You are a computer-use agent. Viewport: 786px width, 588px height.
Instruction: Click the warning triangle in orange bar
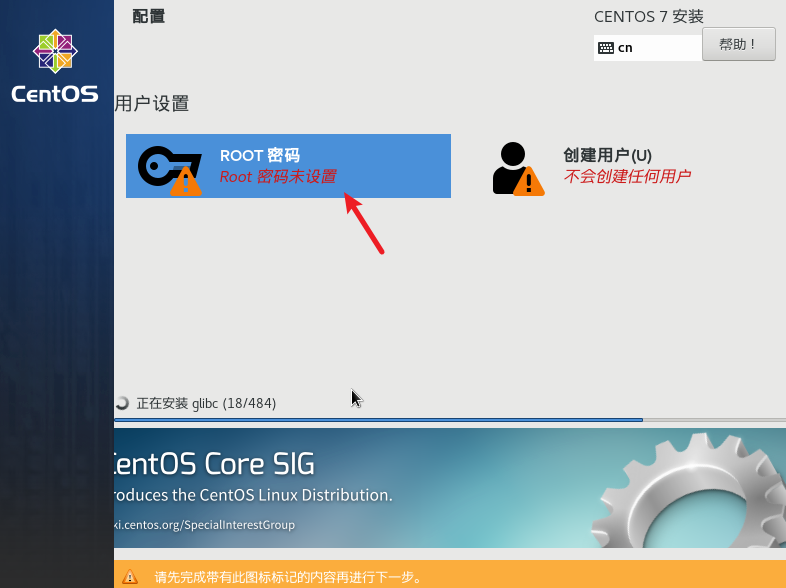pos(130,576)
